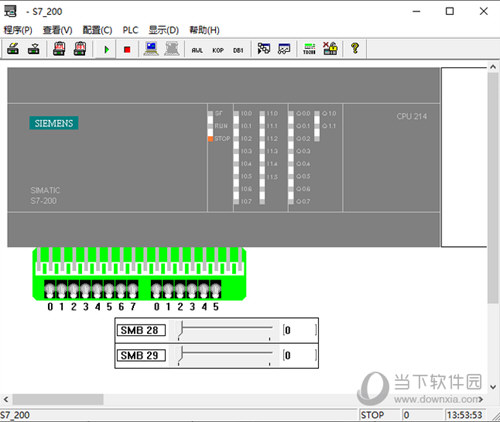Toggle switch 5 in the eight-switch bank
The width and height of the screenshot is (500, 422).
(109, 289)
